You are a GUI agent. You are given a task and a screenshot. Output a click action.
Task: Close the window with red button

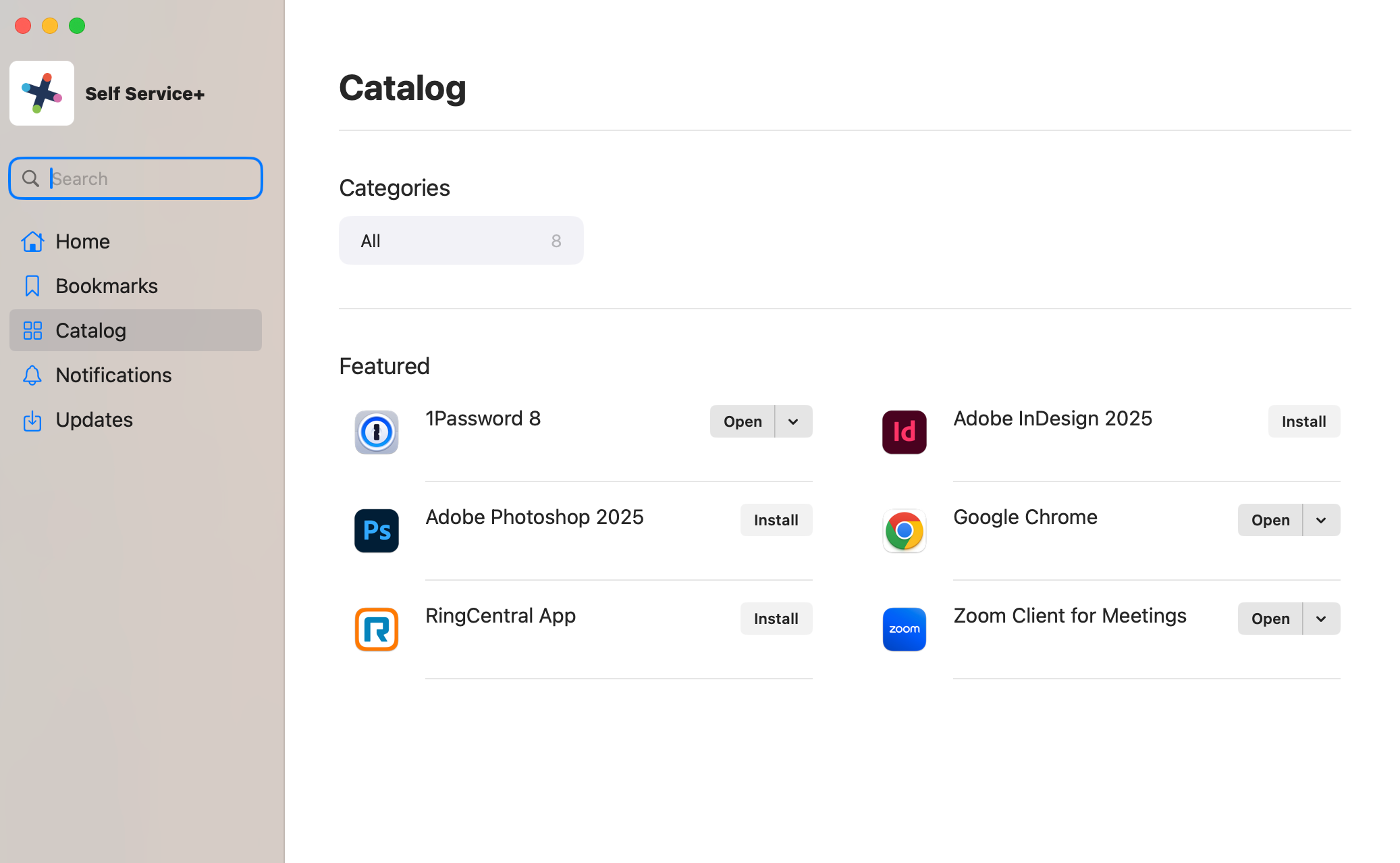tap(23, 26)
